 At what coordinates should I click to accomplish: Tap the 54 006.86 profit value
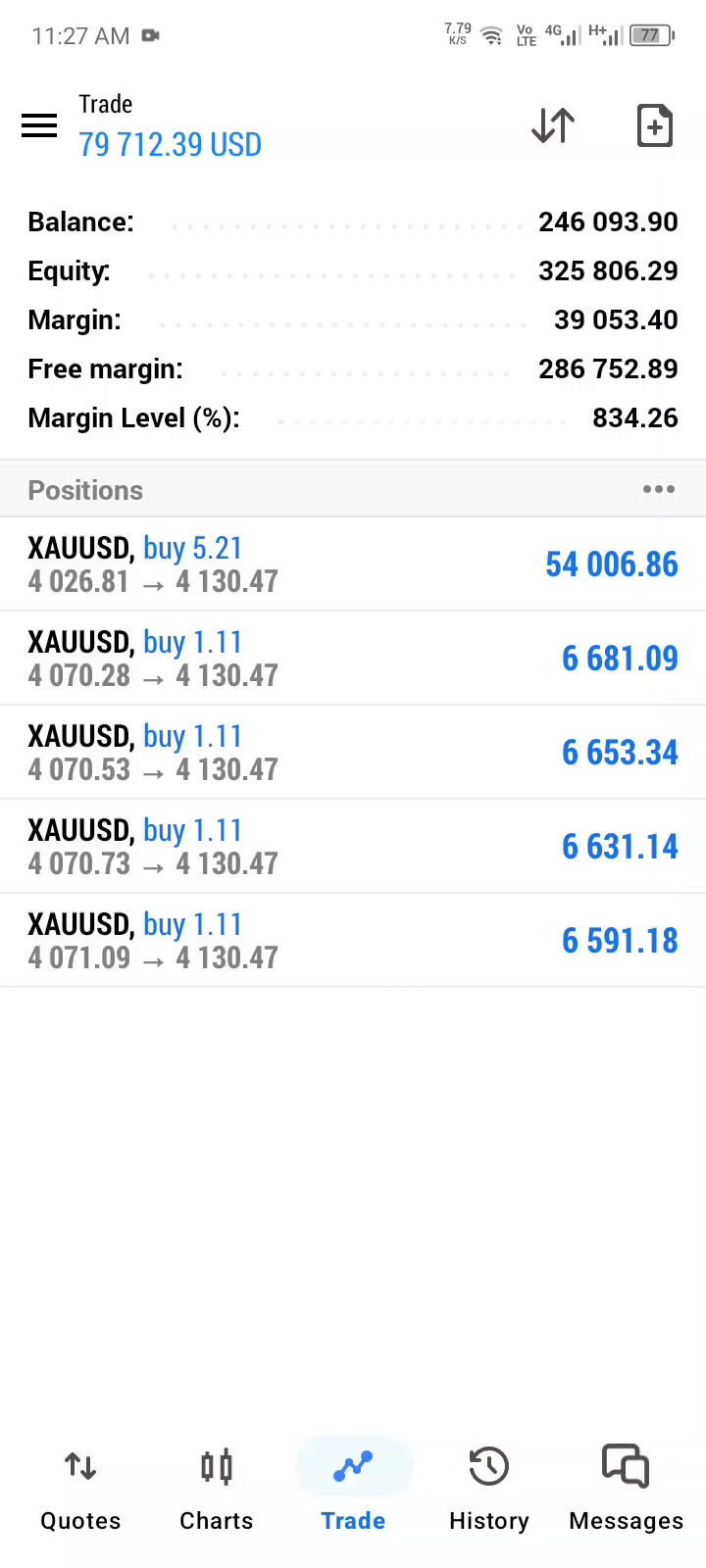point(611,564)
